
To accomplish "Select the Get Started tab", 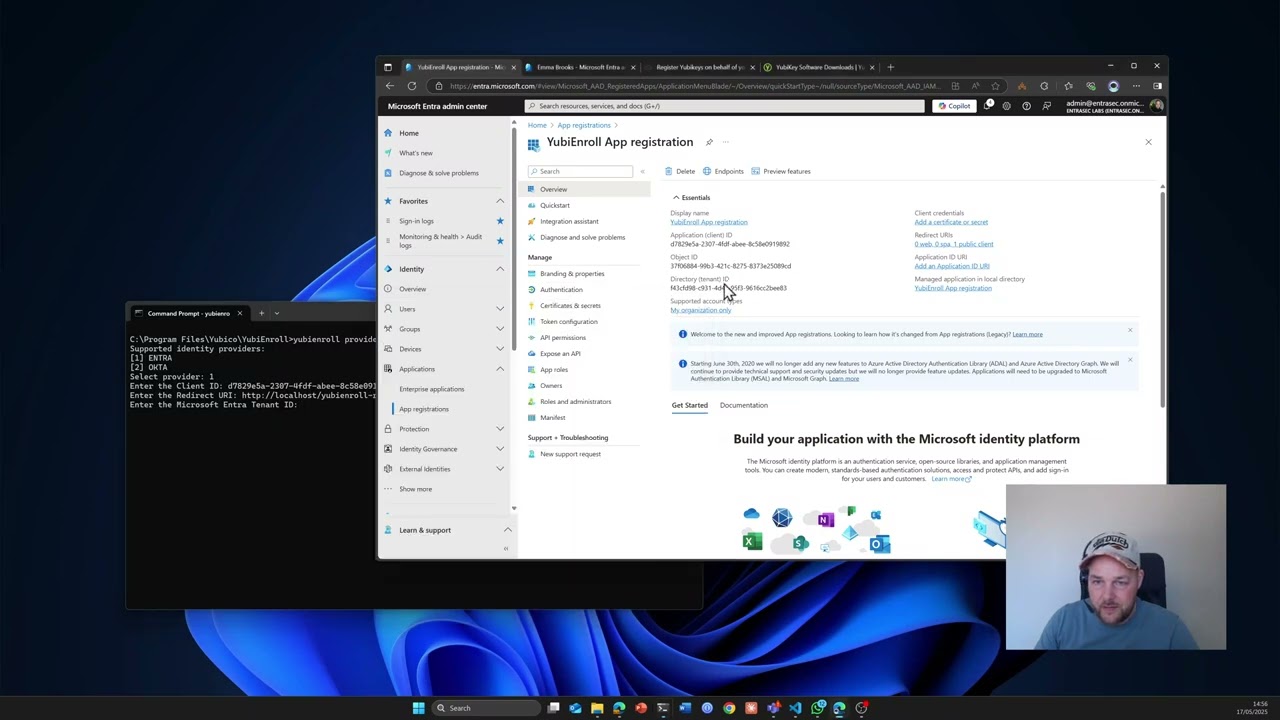I will click(689, 405).
